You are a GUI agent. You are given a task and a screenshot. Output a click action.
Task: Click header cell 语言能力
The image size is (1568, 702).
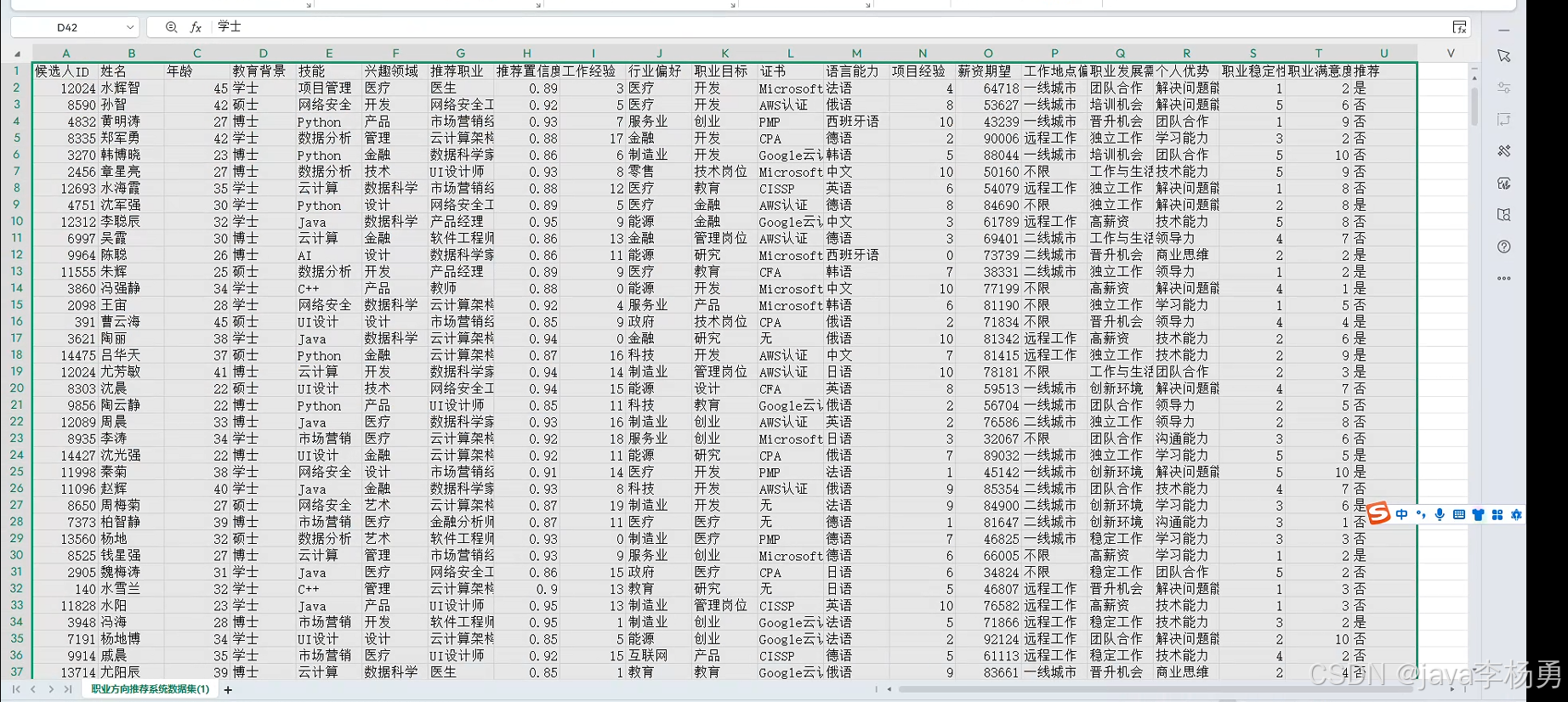[x=856, y=71]
